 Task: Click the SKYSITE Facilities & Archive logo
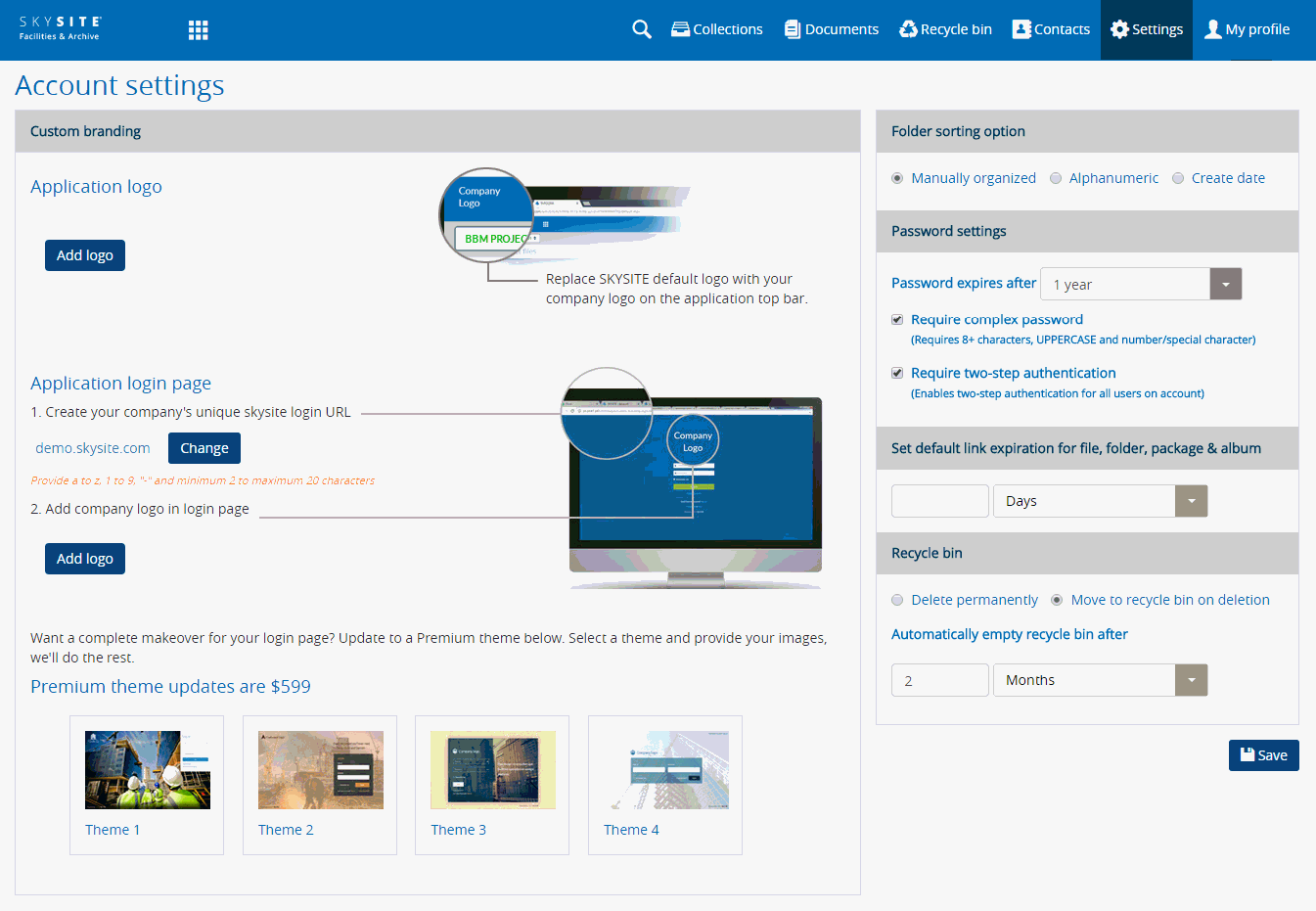pos(61,28)
